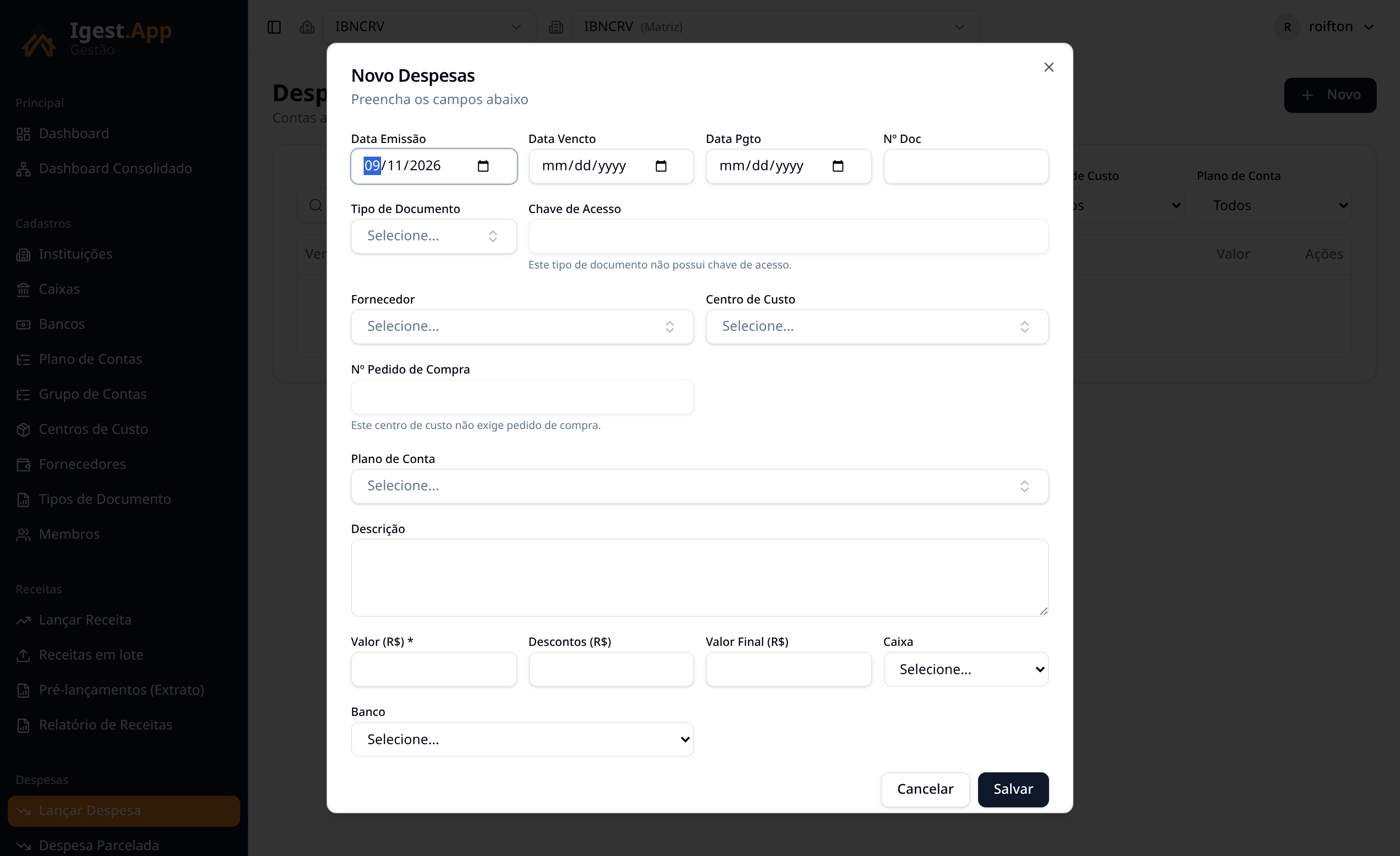Image resolution: width=1400 pixels, height=856 pixels.
Task: Click the Nº Pedido de Compra field
Action: tap(522, 397)
